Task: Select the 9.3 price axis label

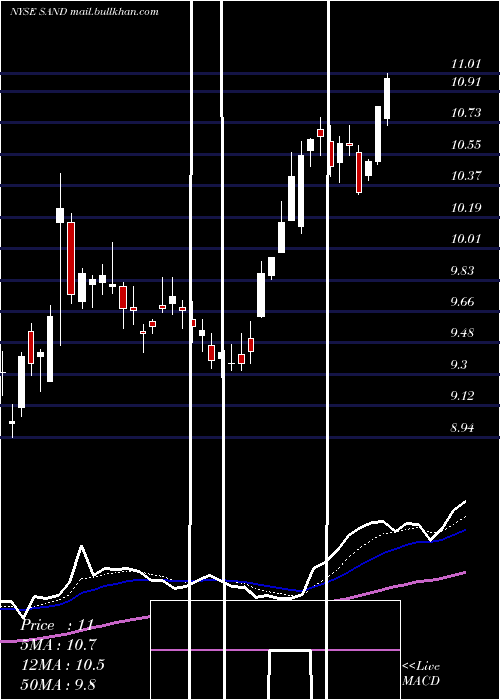Action: pos(459,365)
